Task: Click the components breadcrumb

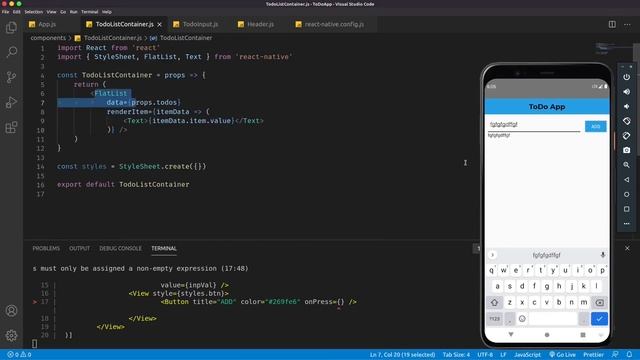Action: [x=48, y=38]
